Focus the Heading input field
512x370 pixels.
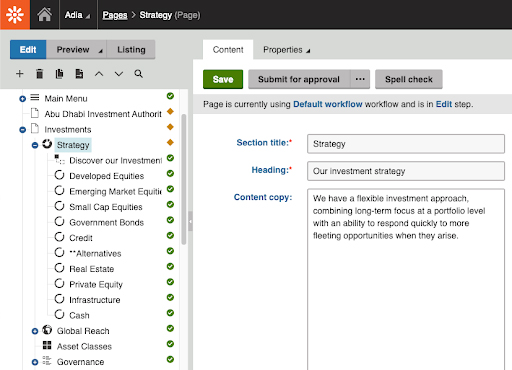(406, 171)
